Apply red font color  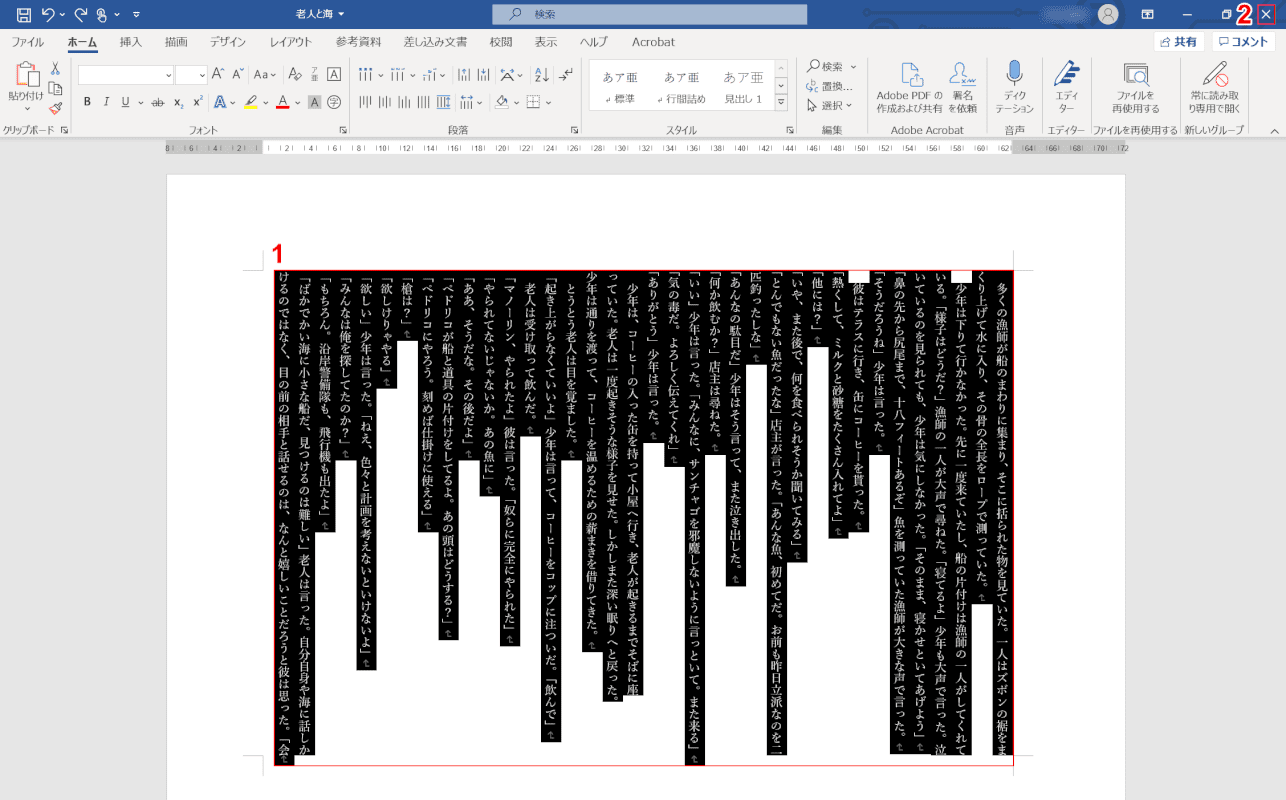click(283, 102)
